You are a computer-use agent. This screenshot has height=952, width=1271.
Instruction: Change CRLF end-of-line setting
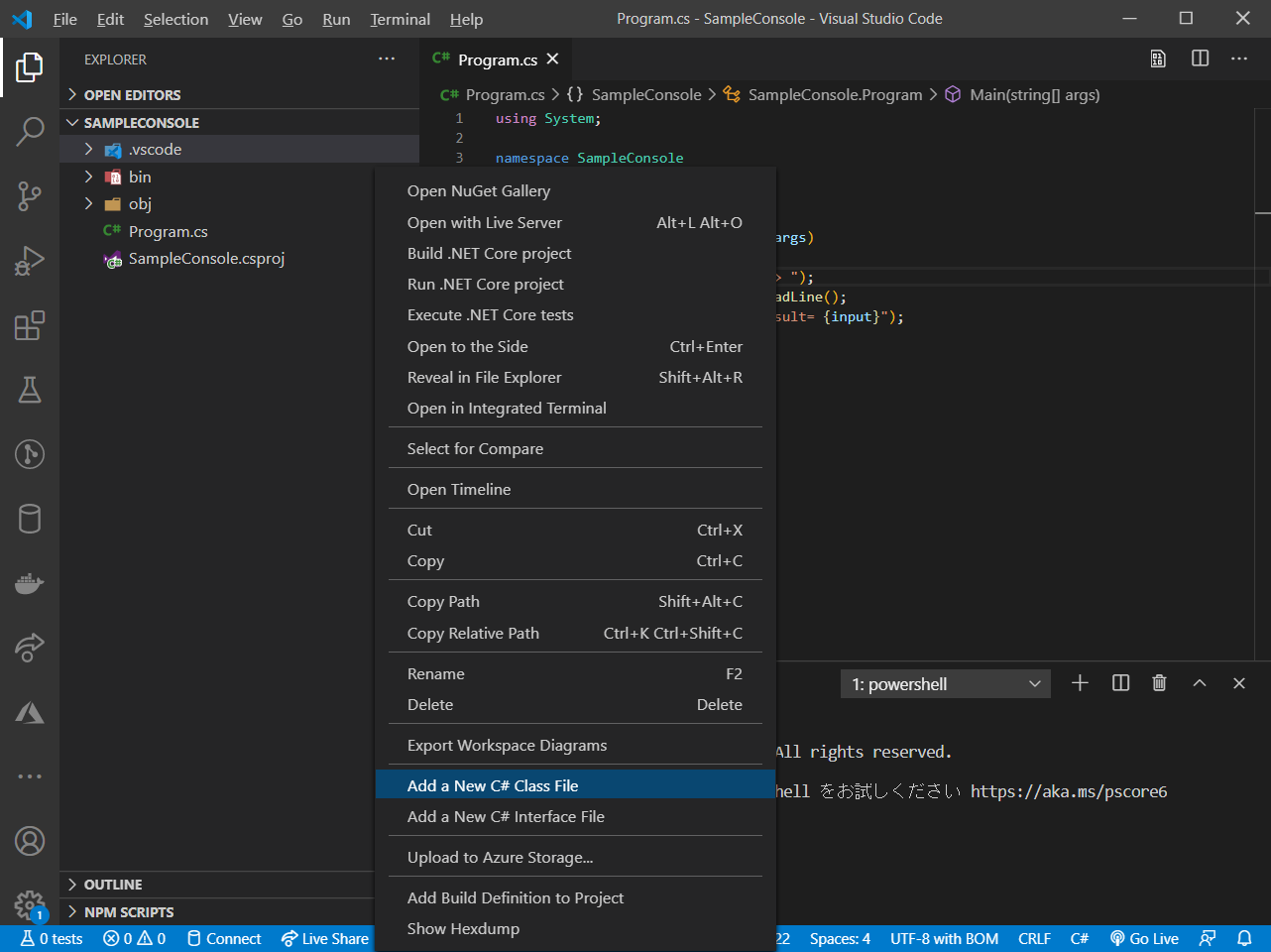1034,938
